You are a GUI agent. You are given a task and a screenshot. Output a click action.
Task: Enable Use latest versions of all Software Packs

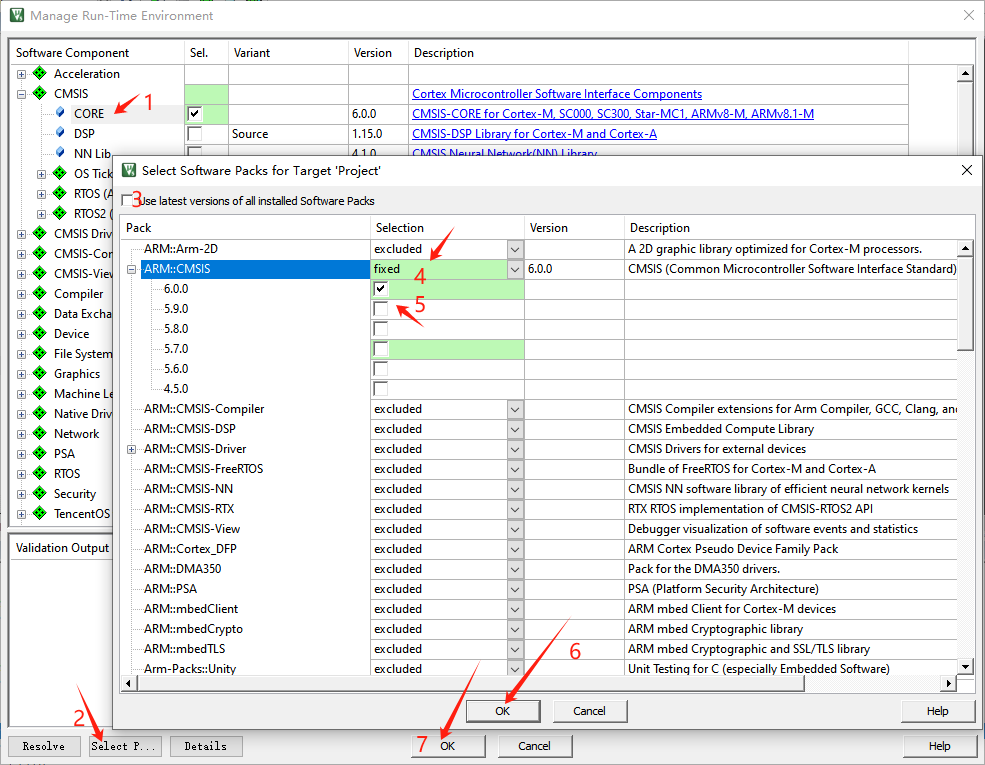click(x=128, y=200)
